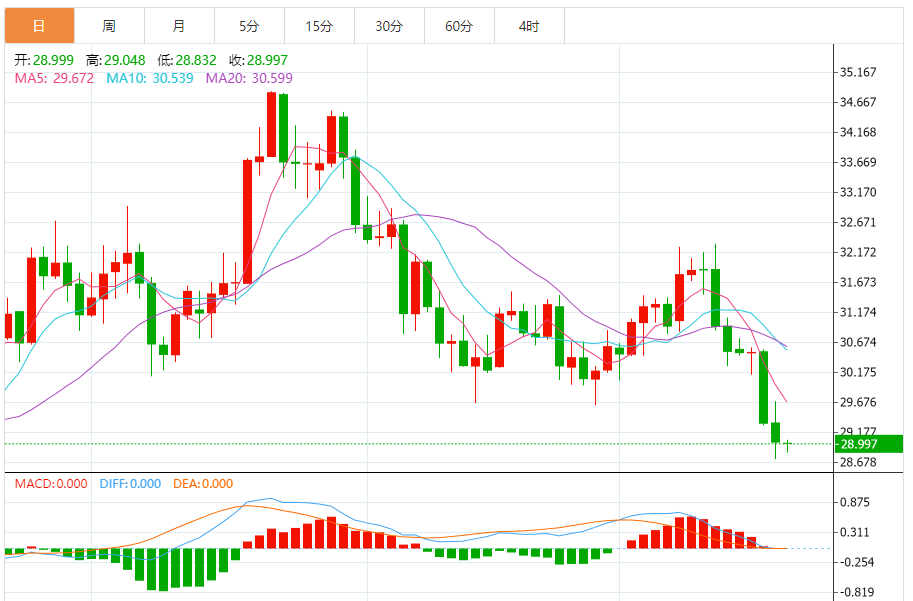The width and height of the screenshot is (913, 601).
Task: Select the 日 daily chart tab
Action: pos(40,26)
